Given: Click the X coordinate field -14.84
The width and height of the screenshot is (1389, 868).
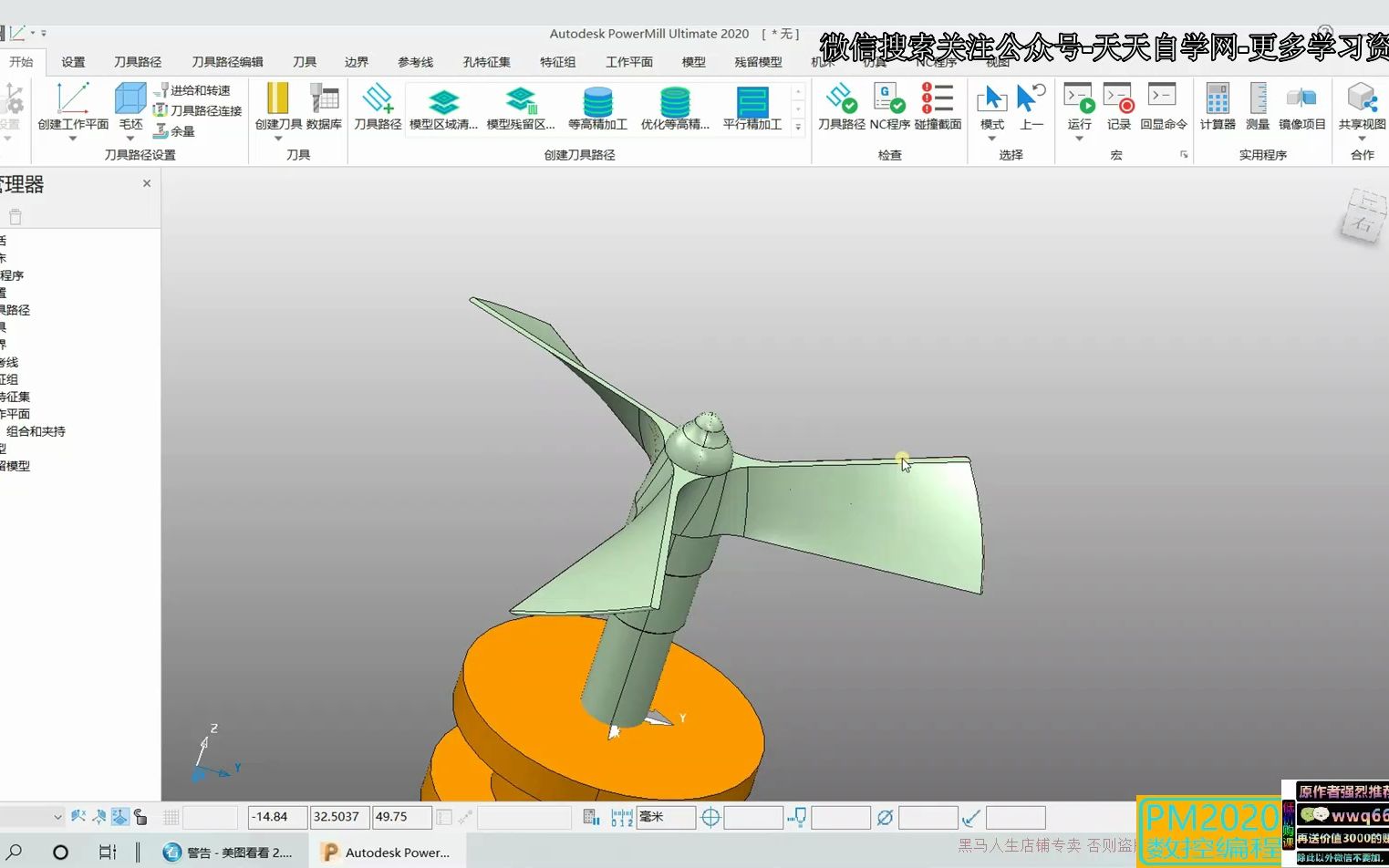Looking at the screenshot, I should click(277, 817).
